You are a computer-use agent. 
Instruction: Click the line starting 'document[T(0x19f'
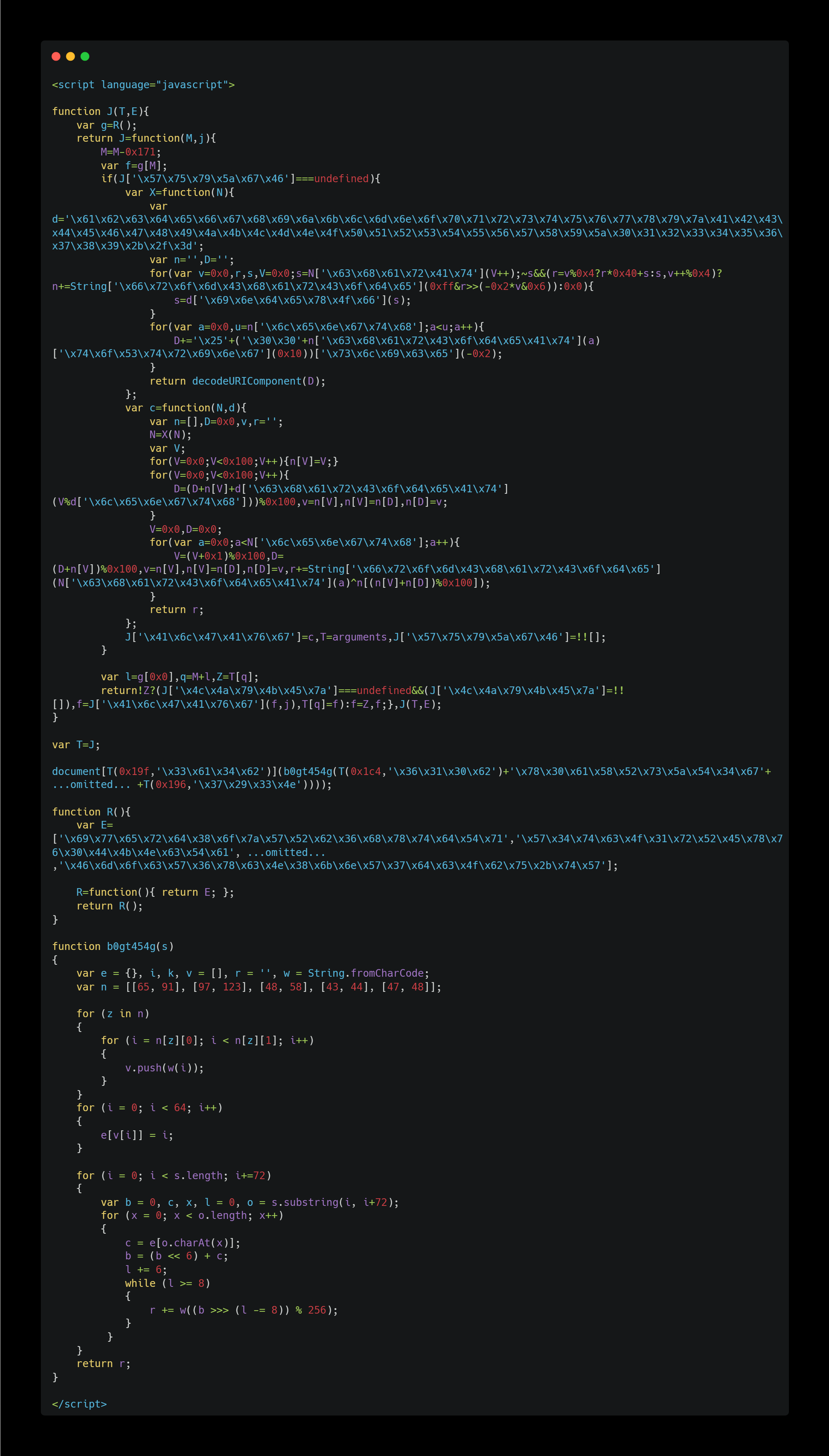[412, 772]
